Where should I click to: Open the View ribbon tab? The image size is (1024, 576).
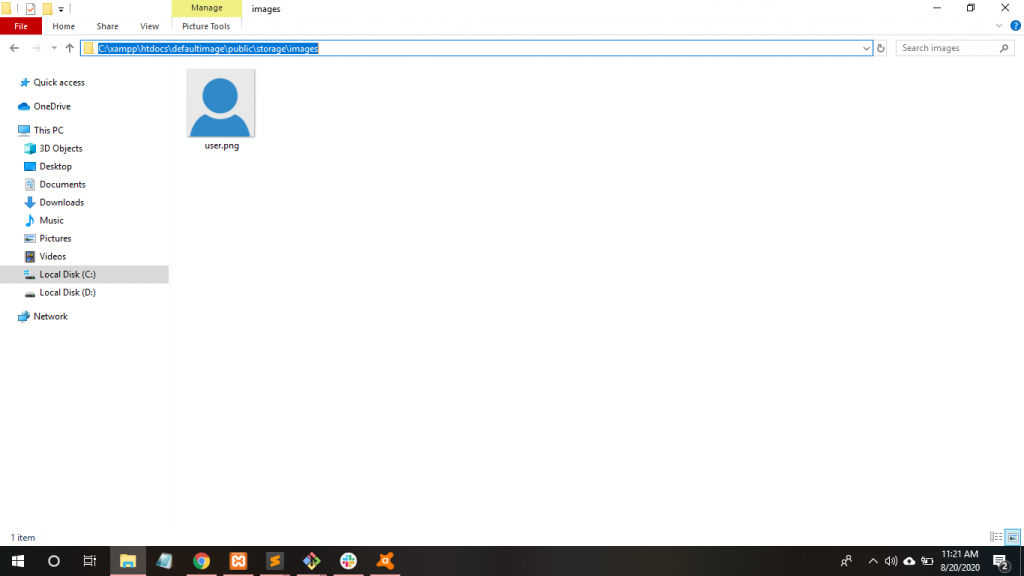tap(149, 26)
